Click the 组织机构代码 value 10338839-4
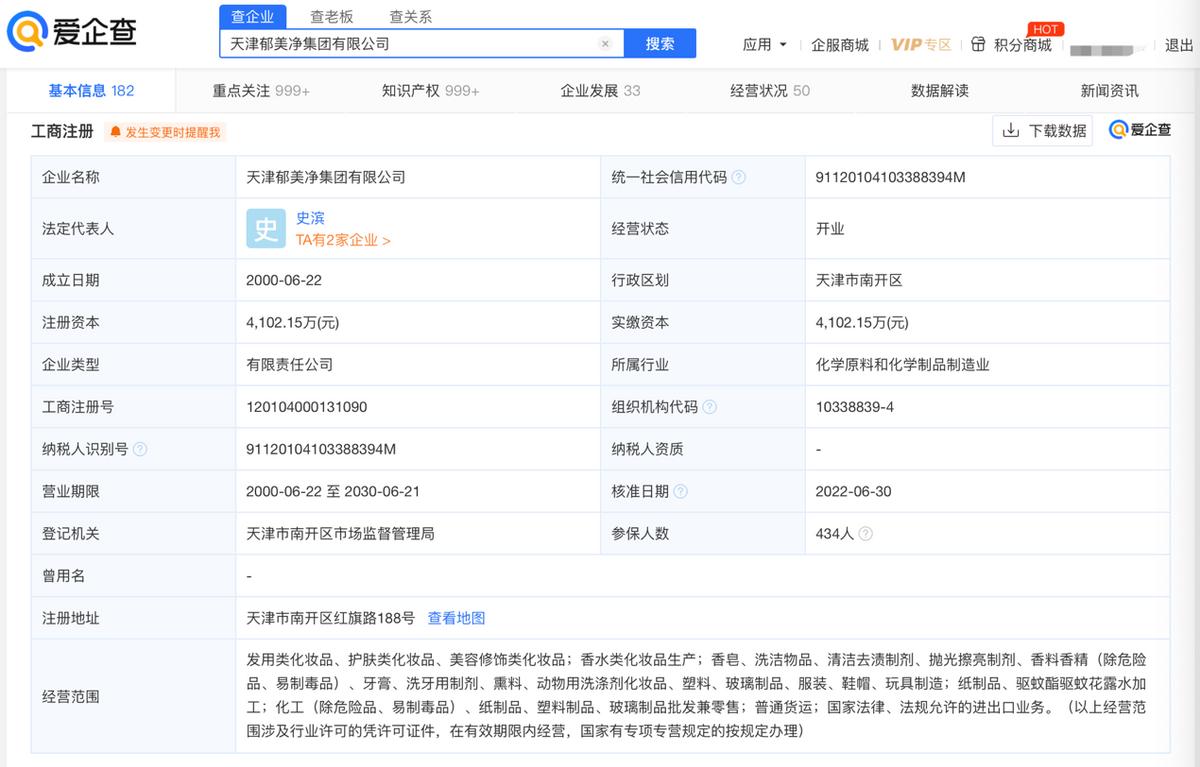This screenshot has width=1200, height=767. click(855, 407)
